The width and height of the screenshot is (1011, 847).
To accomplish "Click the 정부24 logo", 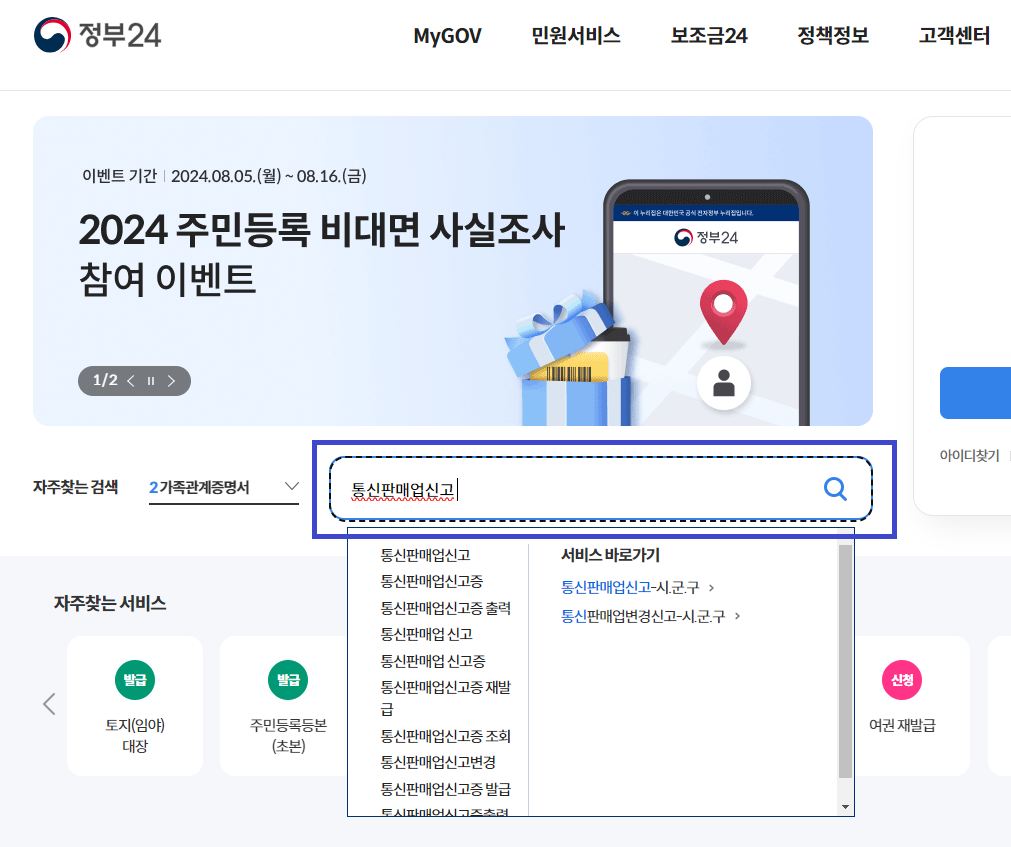I will pos(97,35).
